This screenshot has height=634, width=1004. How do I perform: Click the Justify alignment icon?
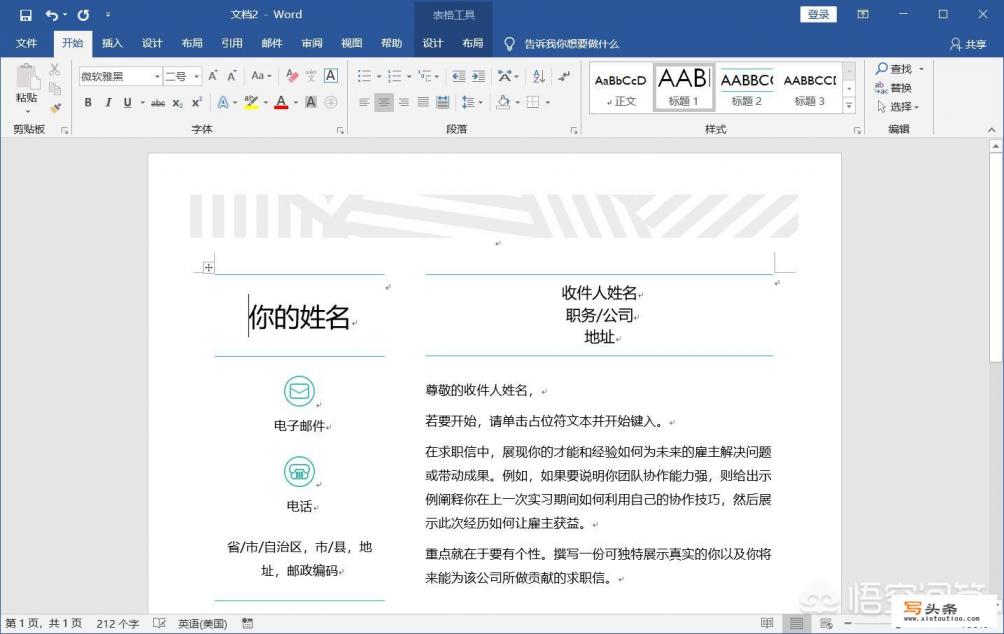pyautogui.click(x=423, y=102)
